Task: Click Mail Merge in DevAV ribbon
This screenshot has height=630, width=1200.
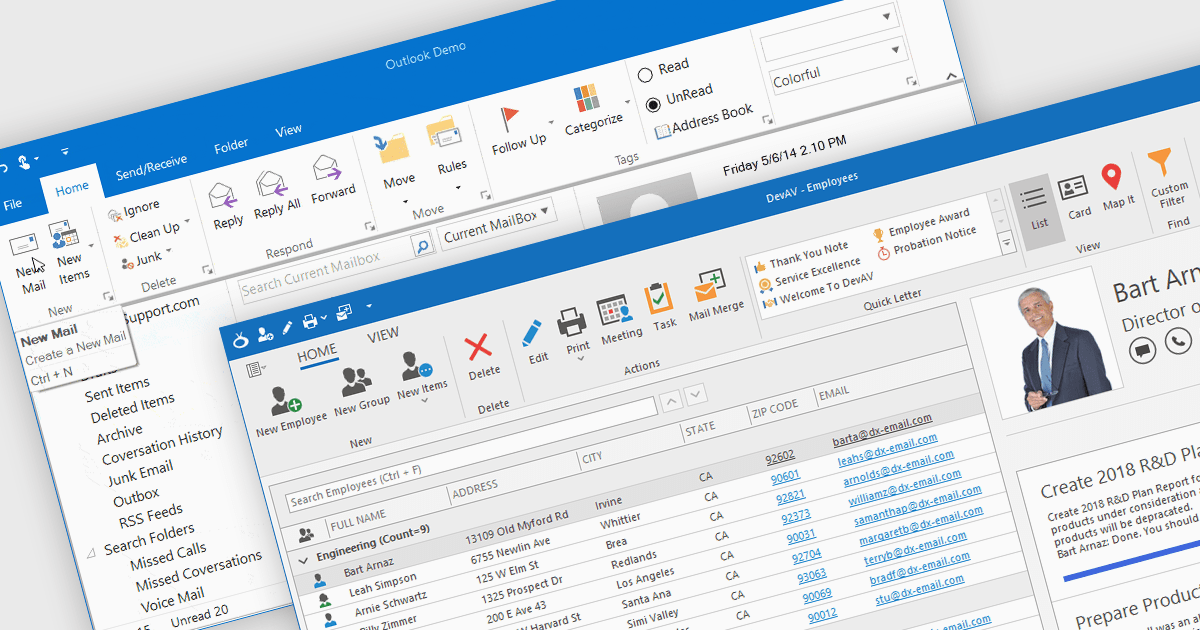Action: tap(714, 295)
